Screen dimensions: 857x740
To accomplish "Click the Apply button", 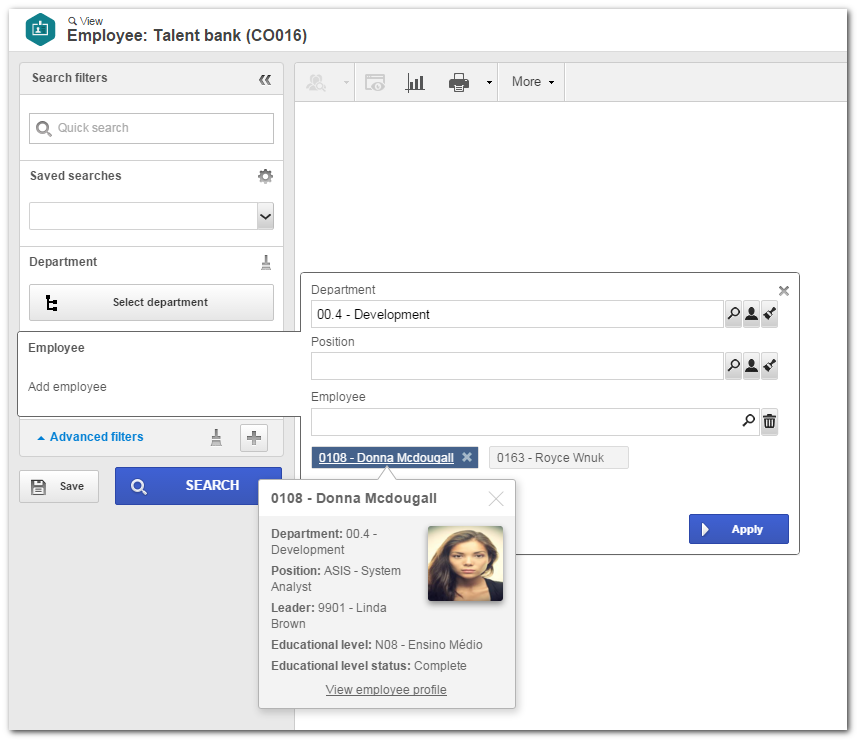I will tap(738, 529).
